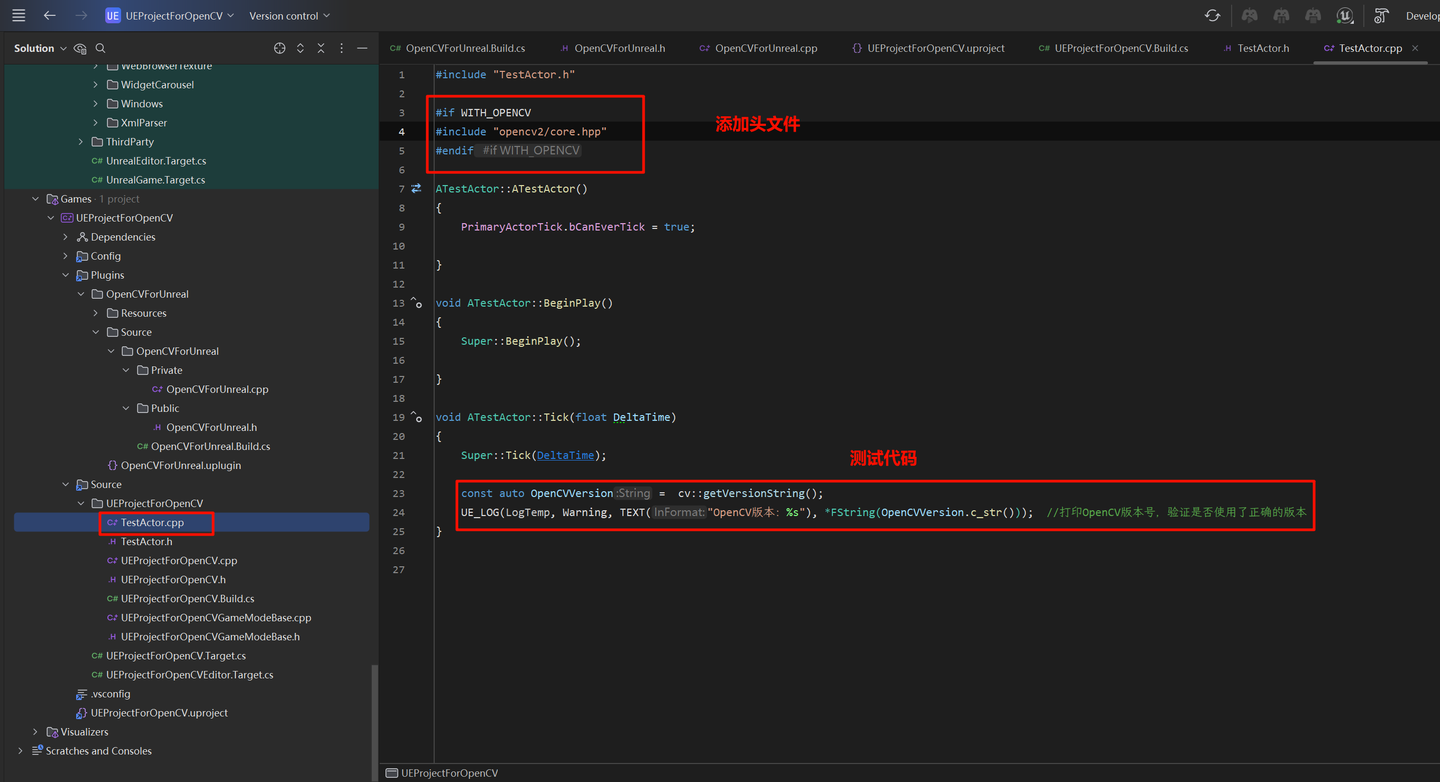The image size is (1440, 782).
Task: Click the build solution hammer icon
Action: pos(1381,16)
